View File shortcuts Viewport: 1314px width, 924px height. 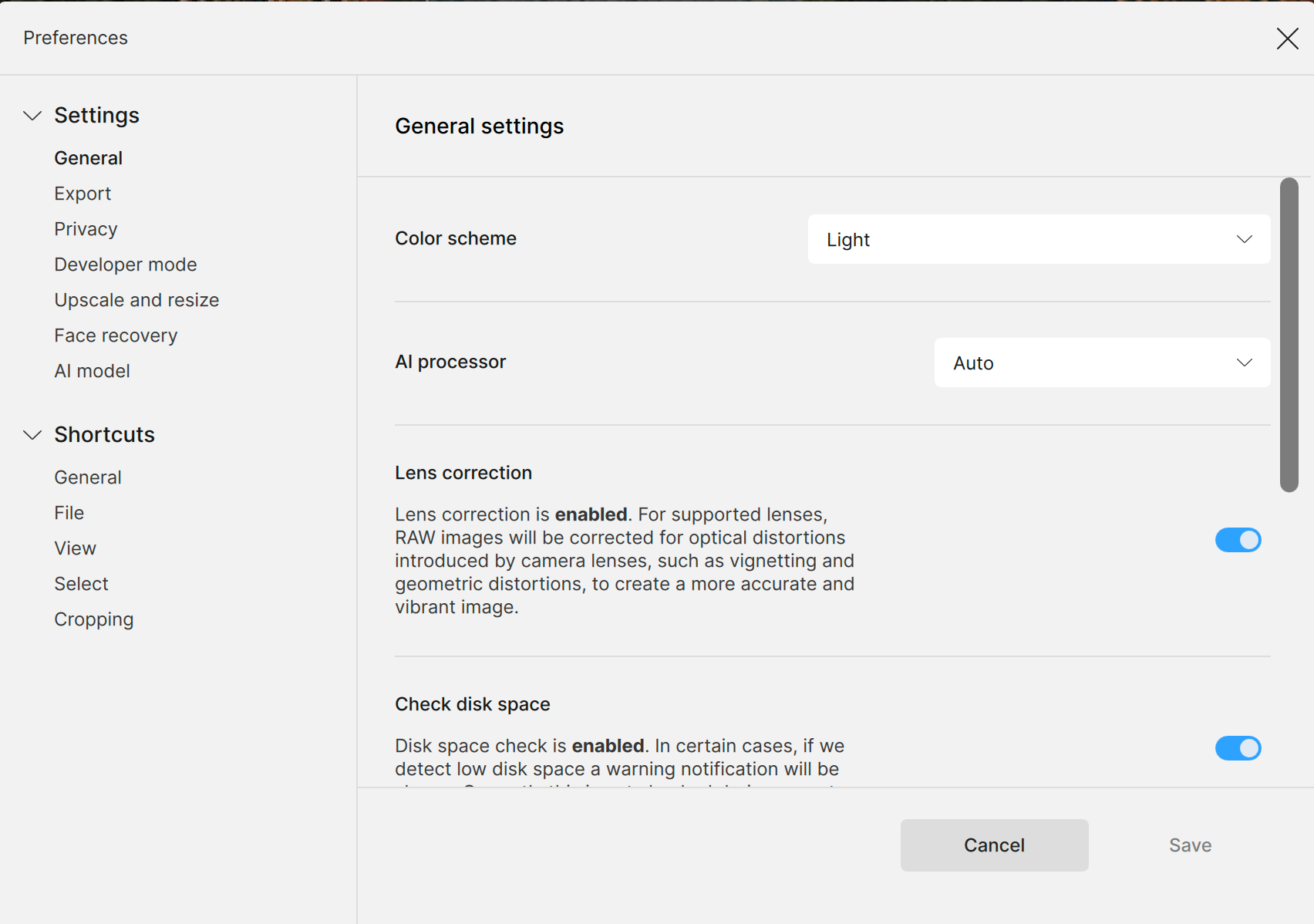[69, 513]
